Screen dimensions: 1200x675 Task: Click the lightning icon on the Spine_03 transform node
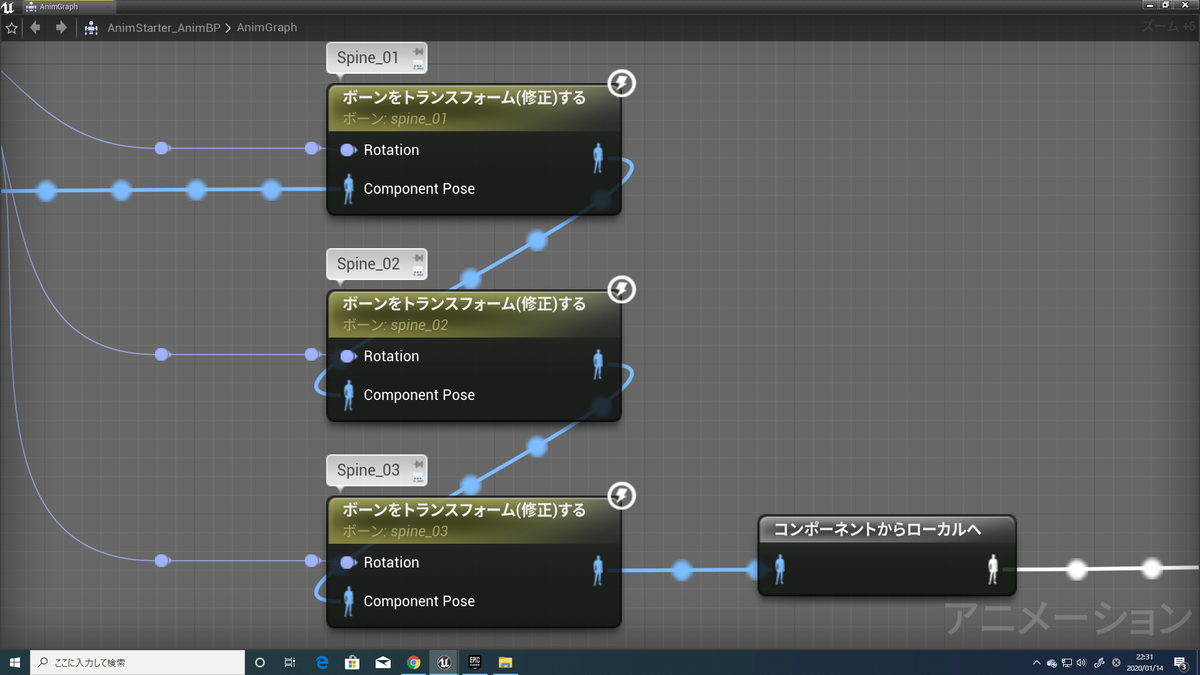(621, 496)
